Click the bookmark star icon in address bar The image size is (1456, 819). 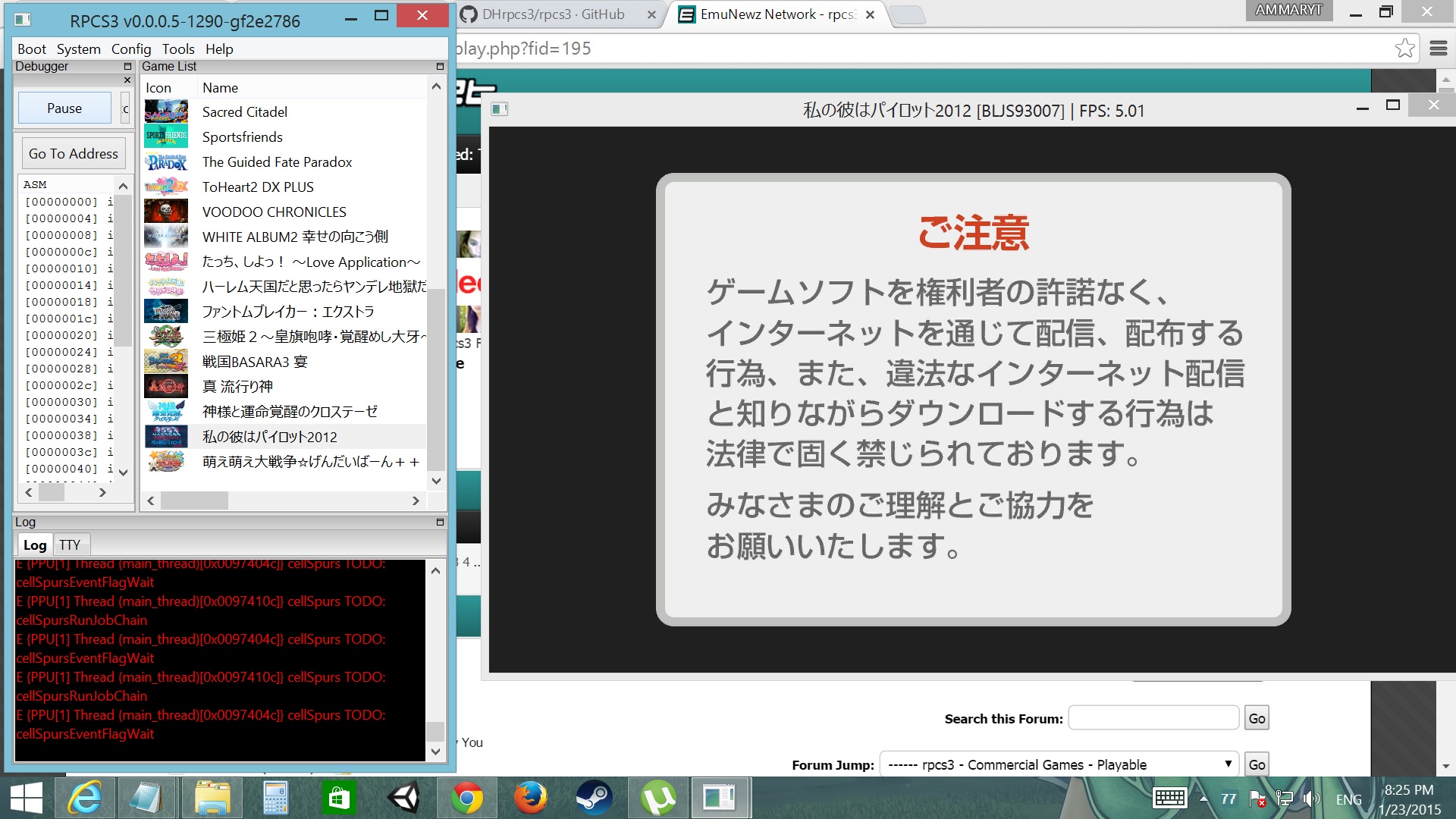1404,49
